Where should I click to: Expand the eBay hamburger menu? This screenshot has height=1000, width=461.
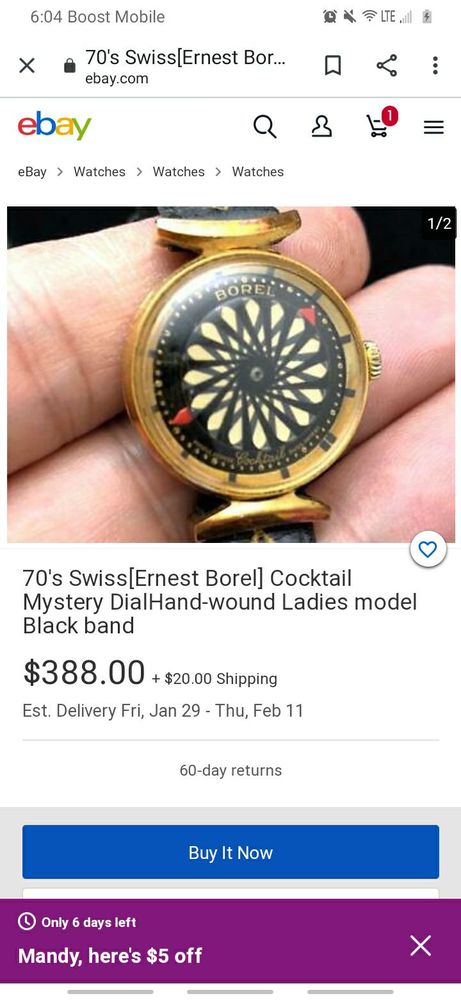(434, 128)
